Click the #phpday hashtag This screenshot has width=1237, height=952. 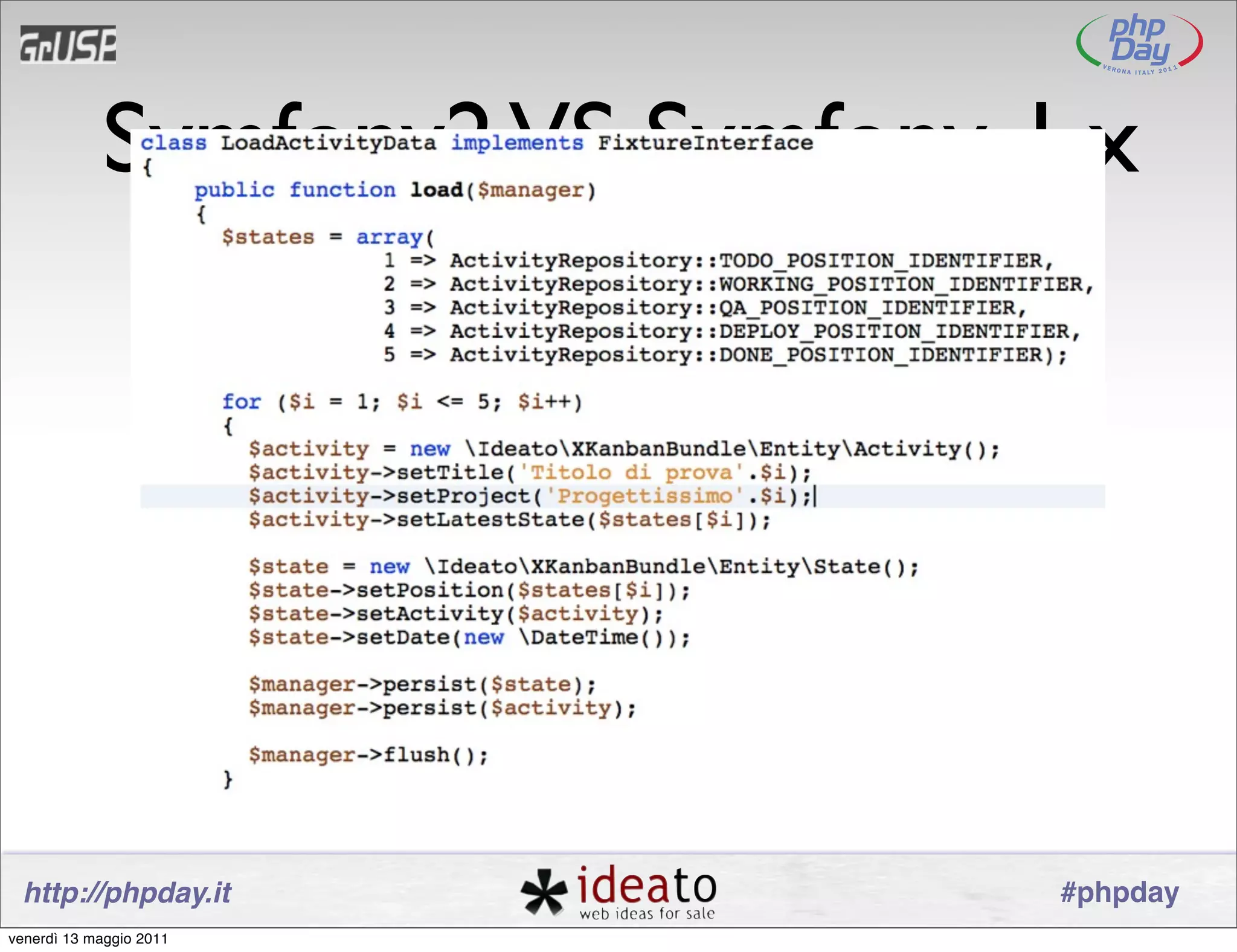1119,892
